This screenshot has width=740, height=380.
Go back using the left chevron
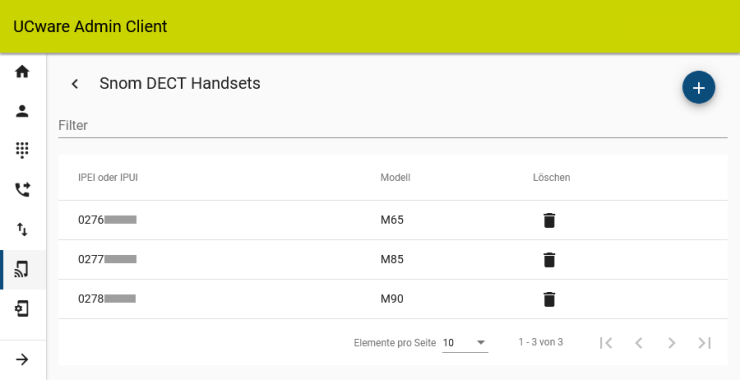75,84
